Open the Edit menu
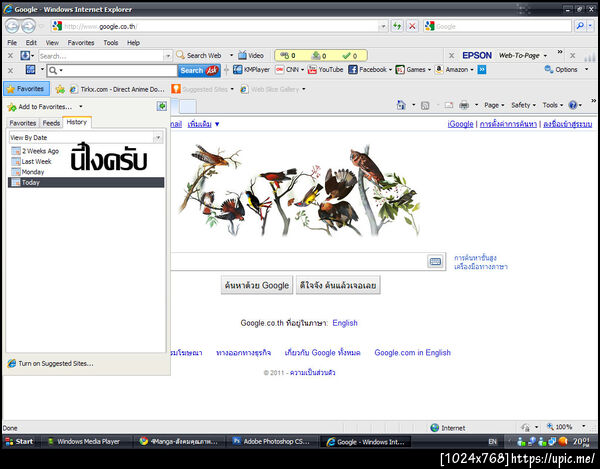Viewport: 600px width, 469px height. coord(31,42)
